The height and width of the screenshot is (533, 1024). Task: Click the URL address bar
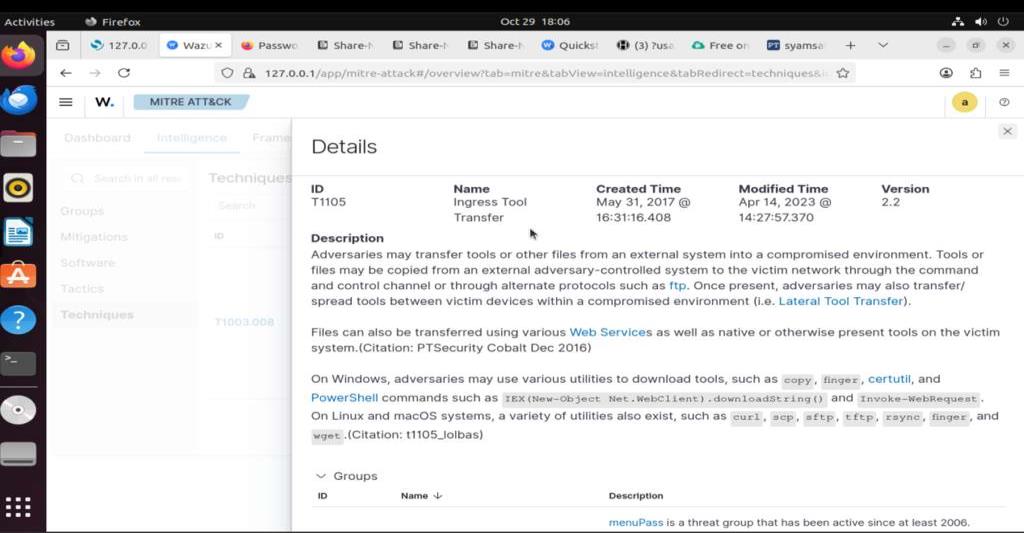click(x=540, y=73)
